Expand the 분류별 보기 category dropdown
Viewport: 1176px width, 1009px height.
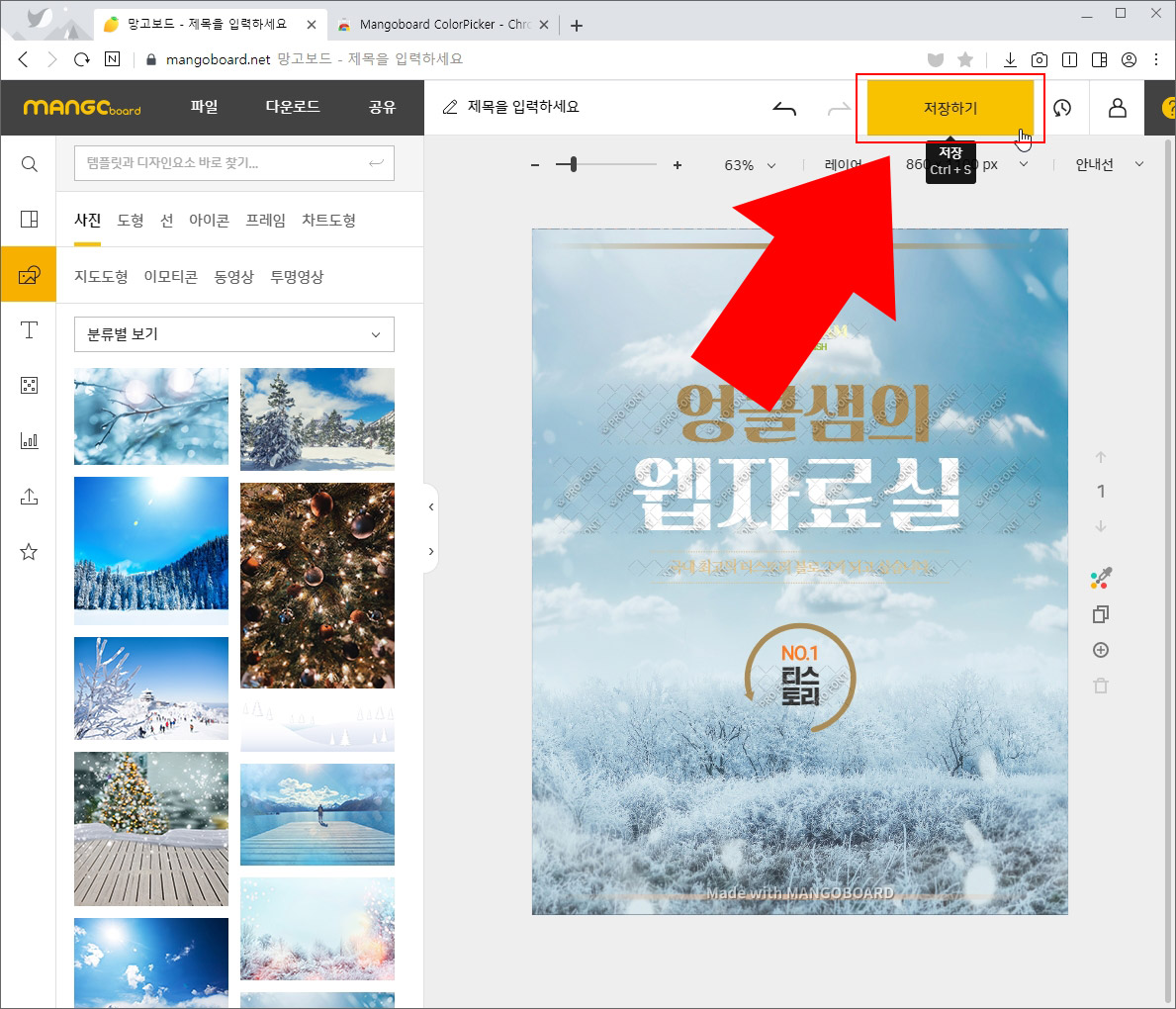tap(233, 334)
